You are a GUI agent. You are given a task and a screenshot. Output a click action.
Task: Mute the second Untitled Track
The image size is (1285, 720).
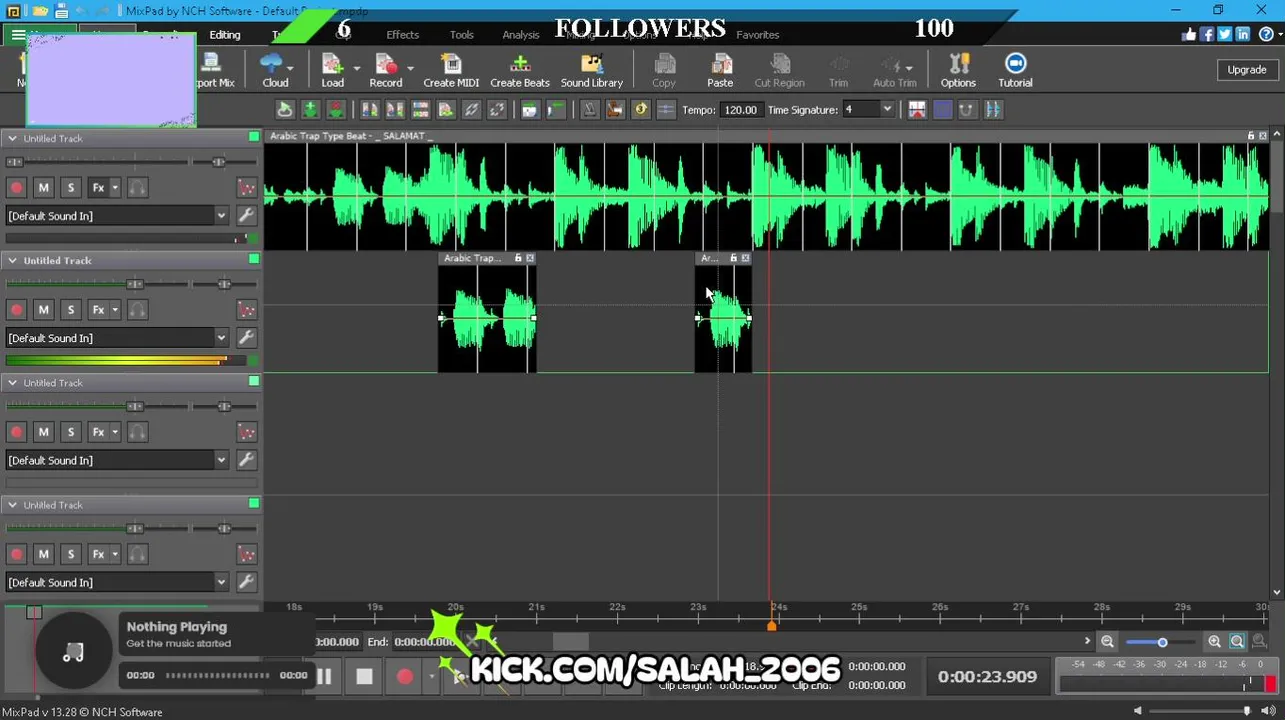[43, 310]
